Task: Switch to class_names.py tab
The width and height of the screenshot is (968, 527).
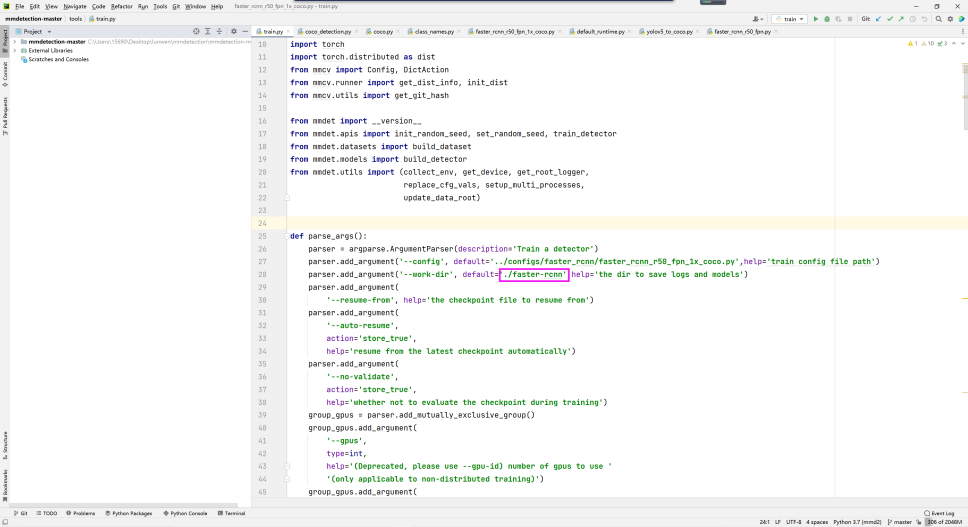Action: tap(434, 31)
